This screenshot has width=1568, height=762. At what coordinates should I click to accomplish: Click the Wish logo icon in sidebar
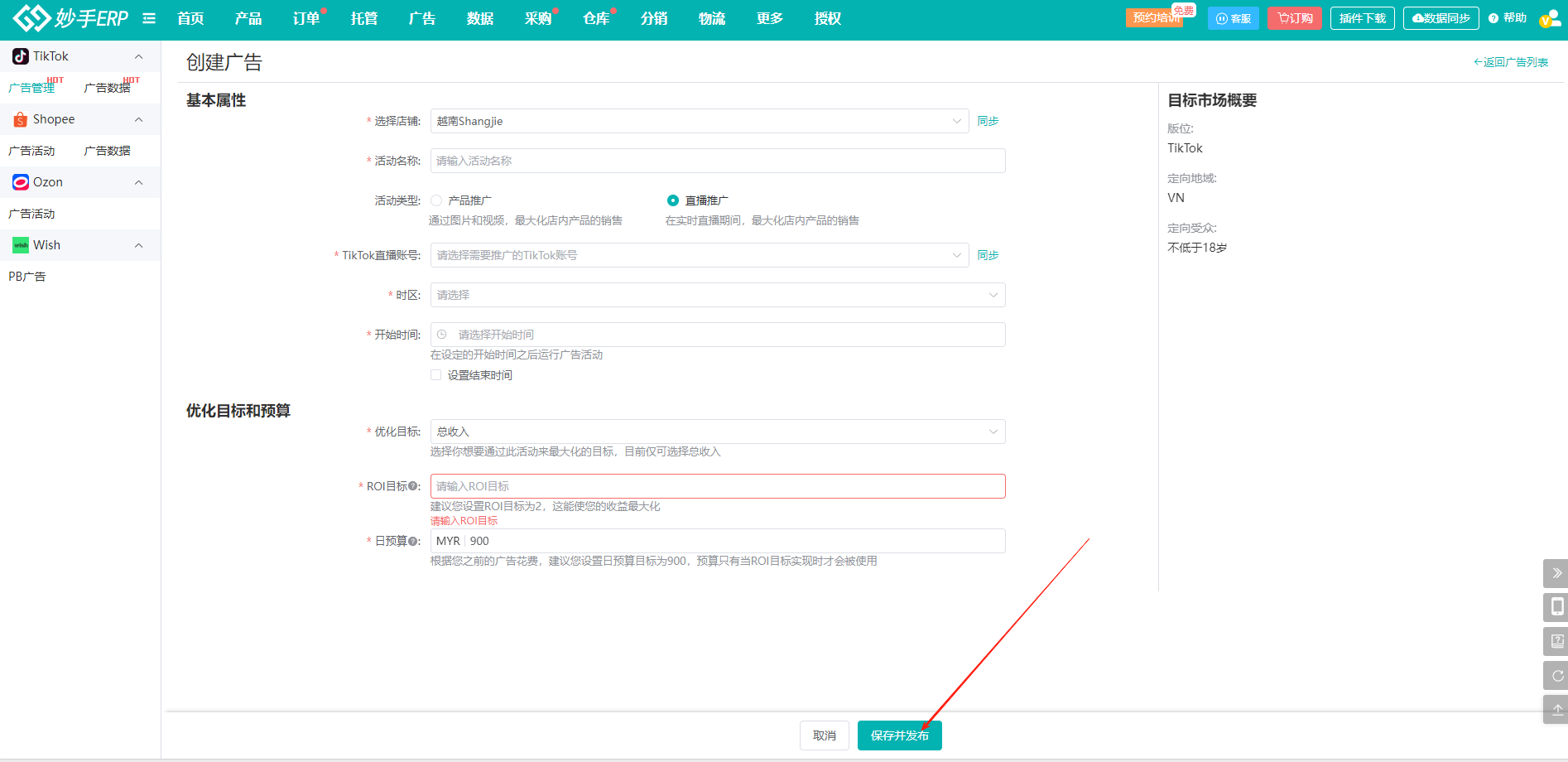[21, 245]
